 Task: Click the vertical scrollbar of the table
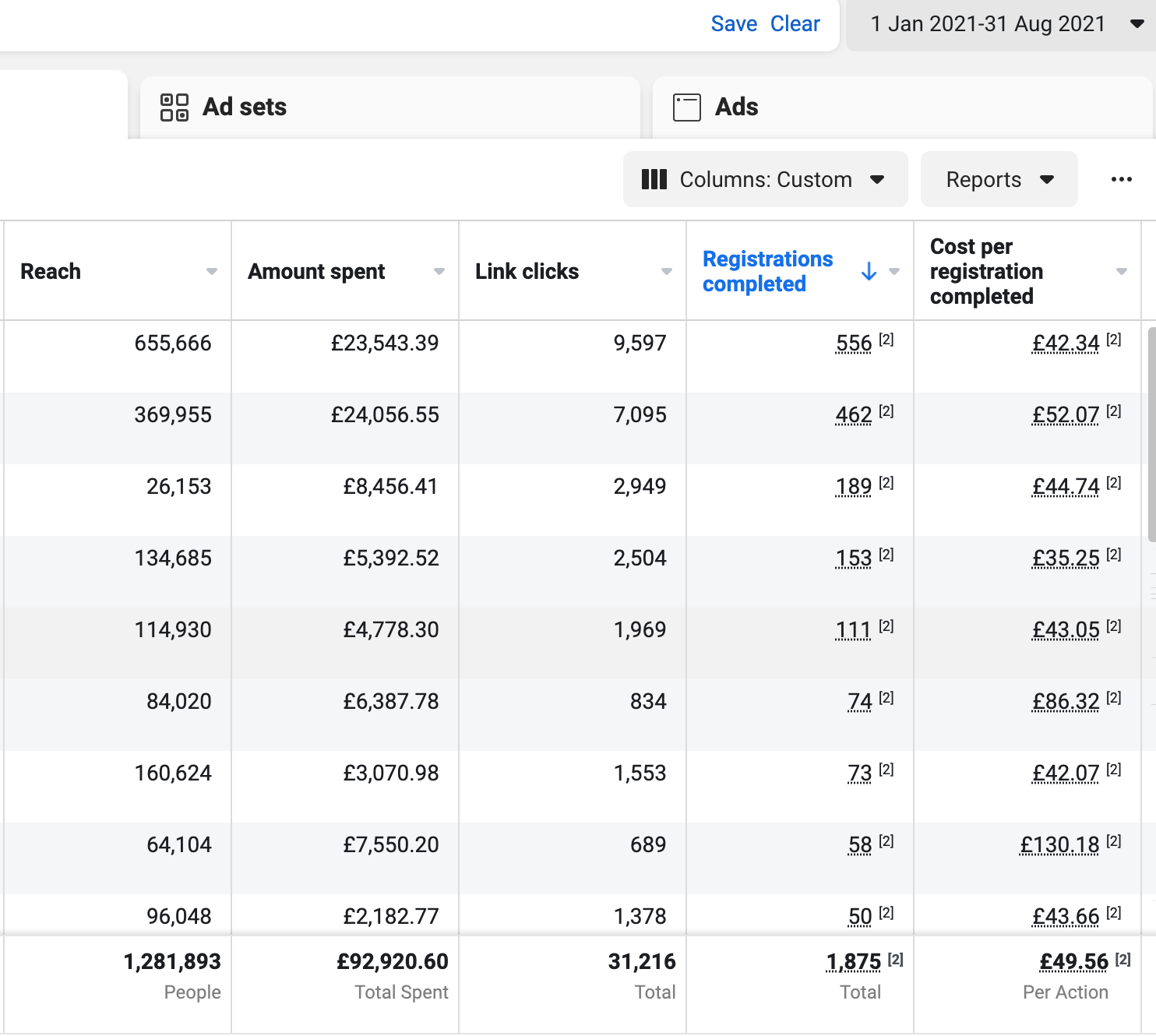(x=1151, y=434)
